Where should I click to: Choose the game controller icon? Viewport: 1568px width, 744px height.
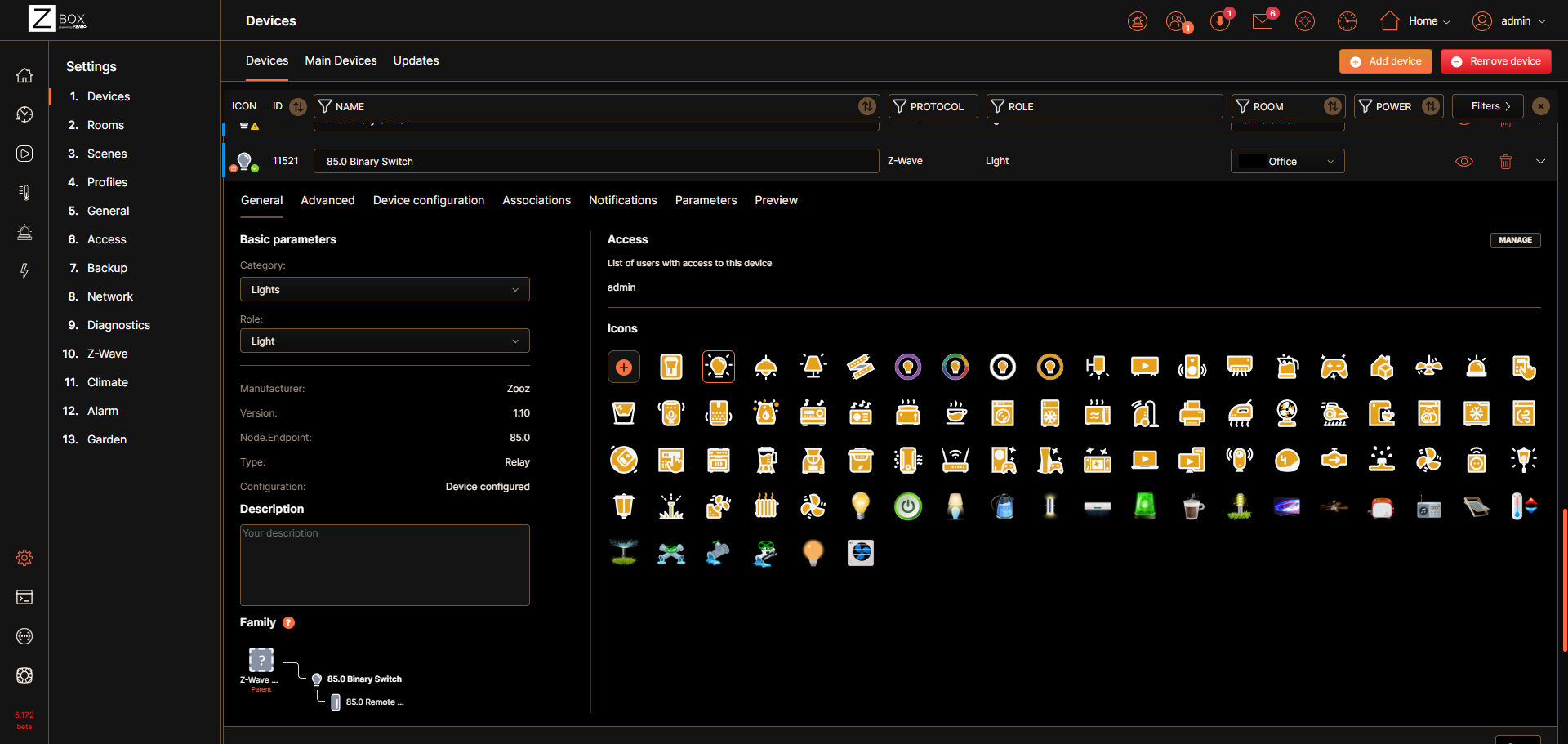point(1334,368)
